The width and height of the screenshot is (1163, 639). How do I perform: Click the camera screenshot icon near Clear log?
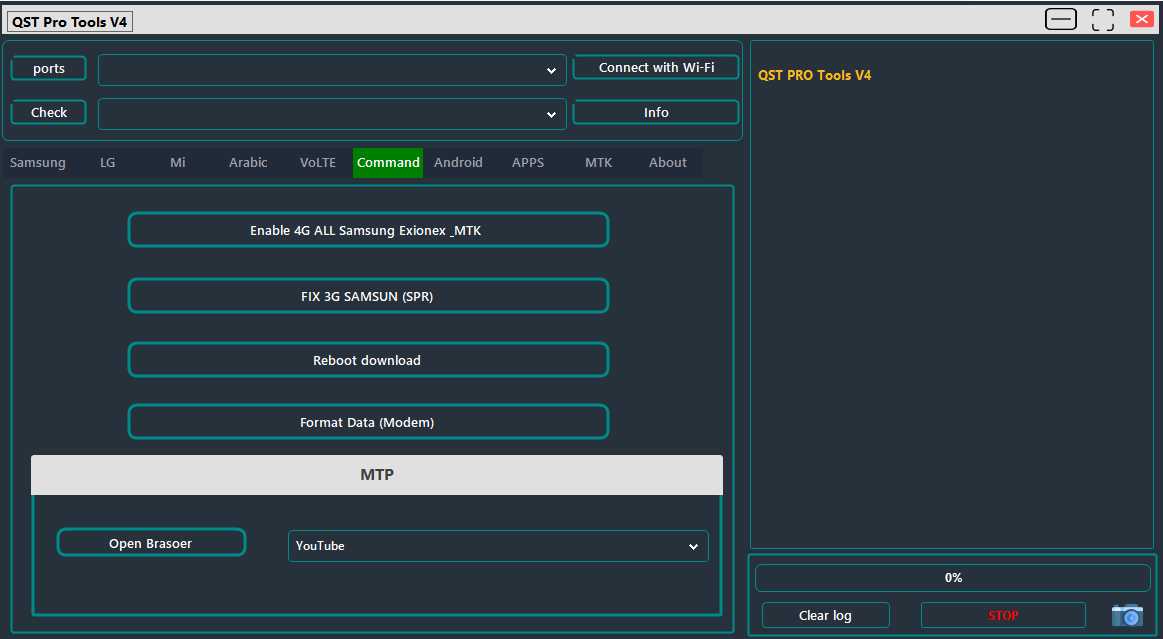1127,615
